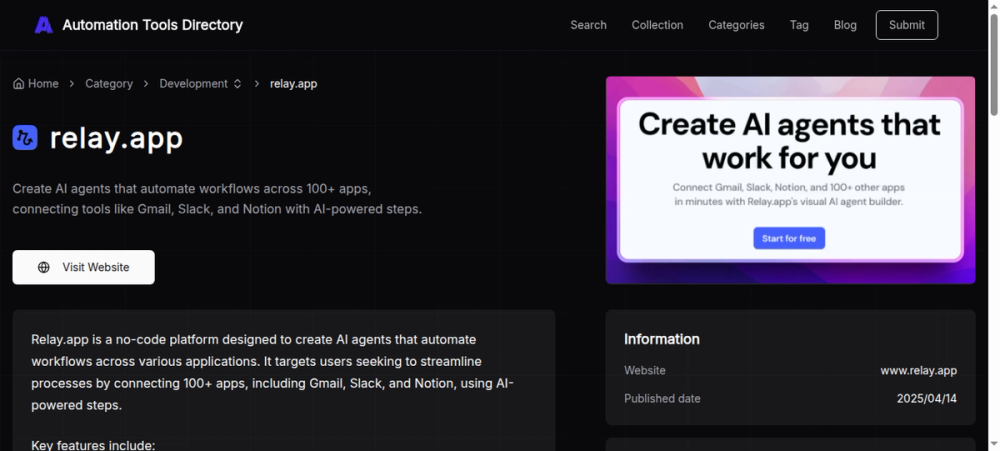Open the Automation Tools Directory site title
1000x451 pixels.
click(152, 25)
